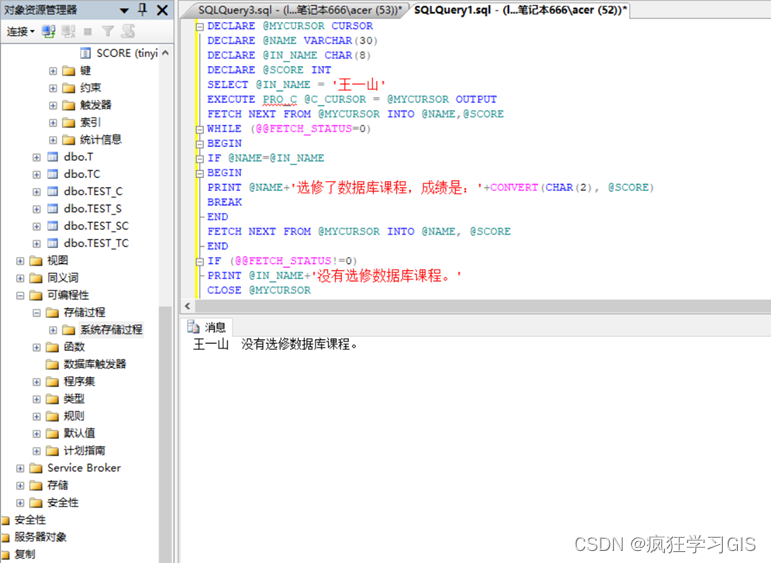Click the 数据库触发器 folder icon

53,364
